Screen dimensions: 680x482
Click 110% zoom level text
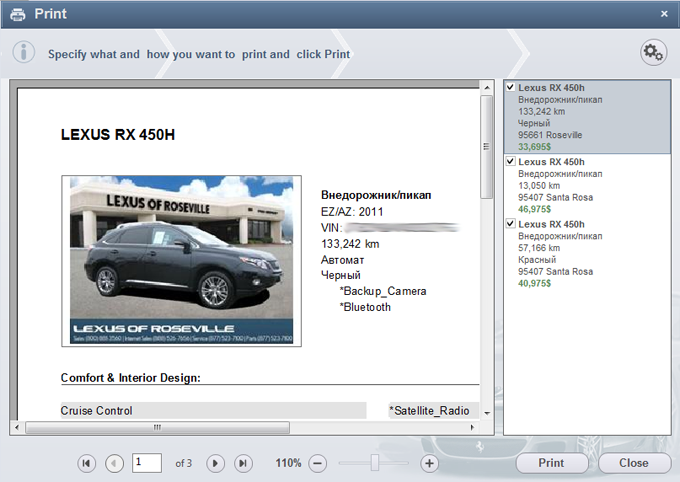click(x=288, y=463)
